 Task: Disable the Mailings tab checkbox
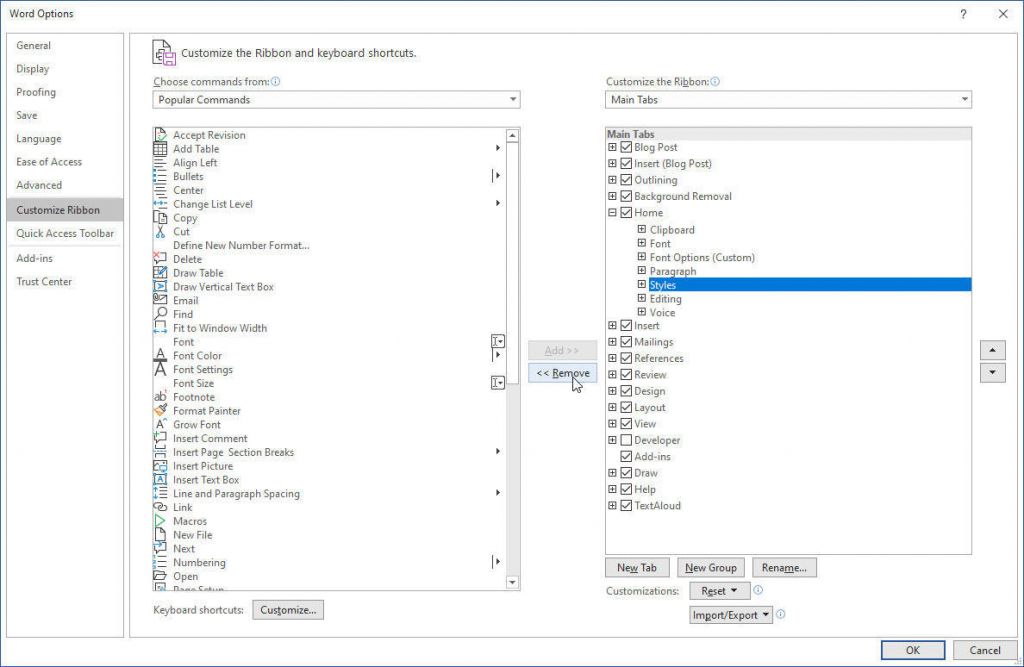click(624, 342)
